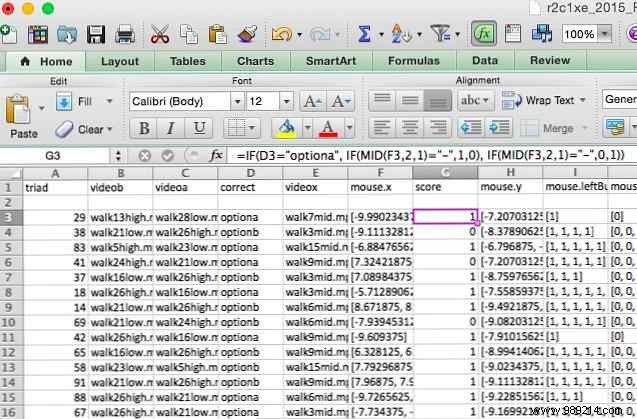The image size is (637, 419).
Task: Click the Show Toolbox icon
Action: tap(513, 33)
